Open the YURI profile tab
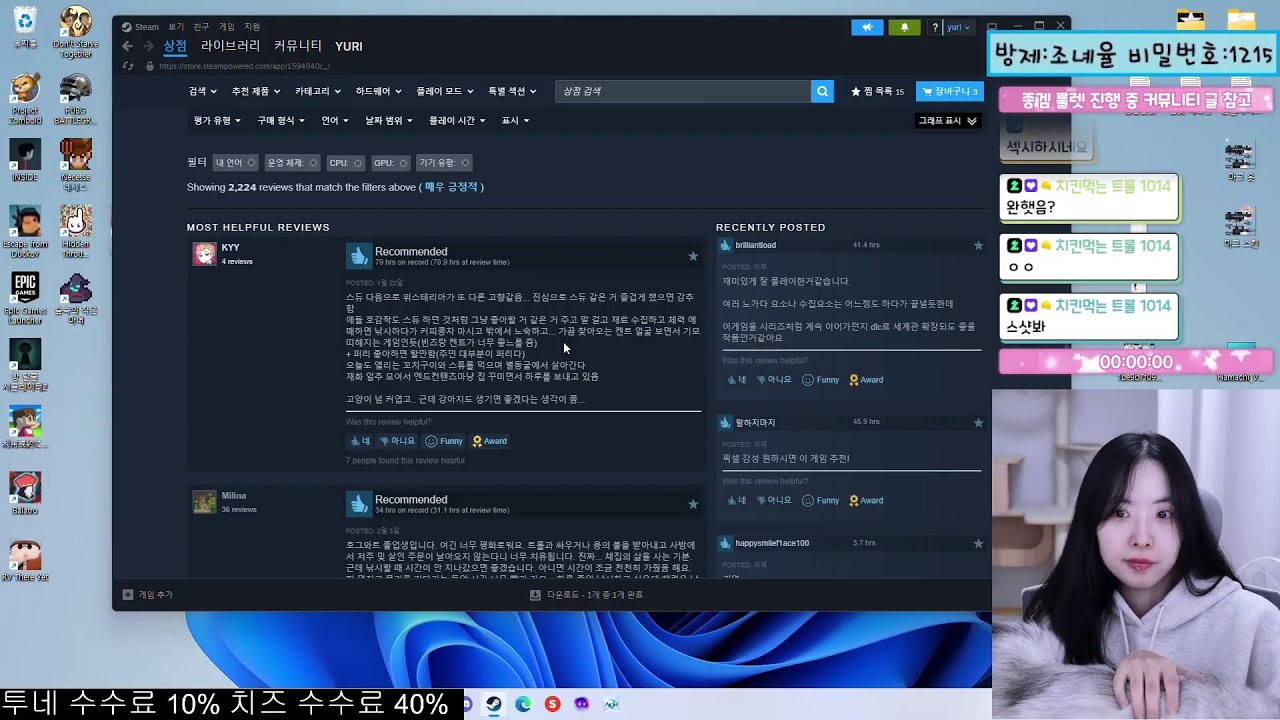The height and width of the screenshot is (720, 1280). 349,47
